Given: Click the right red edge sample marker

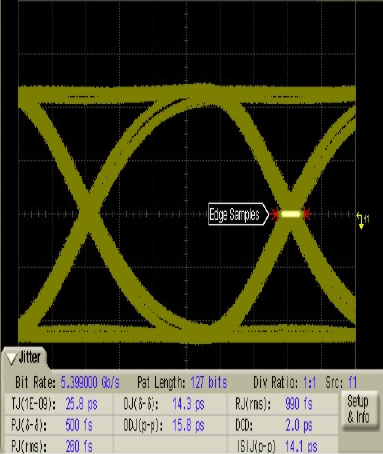Looking at the screenshot, I should click(x=307, y=214).
